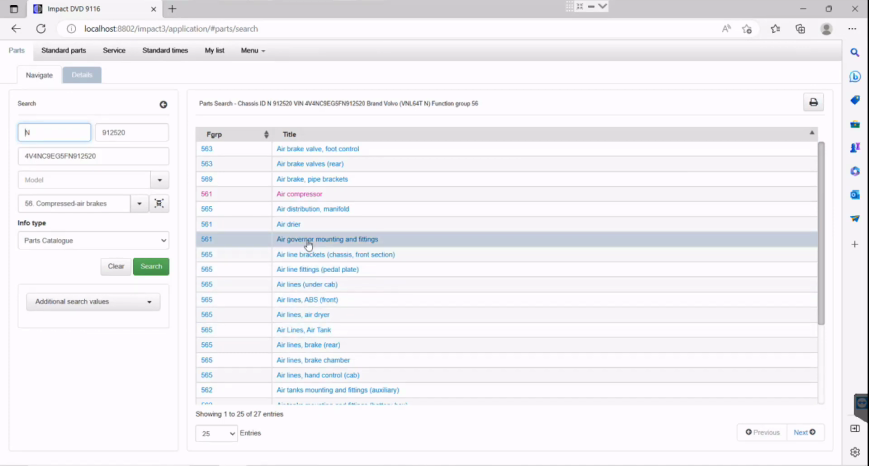Open Edge sidebar shopping tag icon
This screenshot has height=466, width=869.
[855, 100]
